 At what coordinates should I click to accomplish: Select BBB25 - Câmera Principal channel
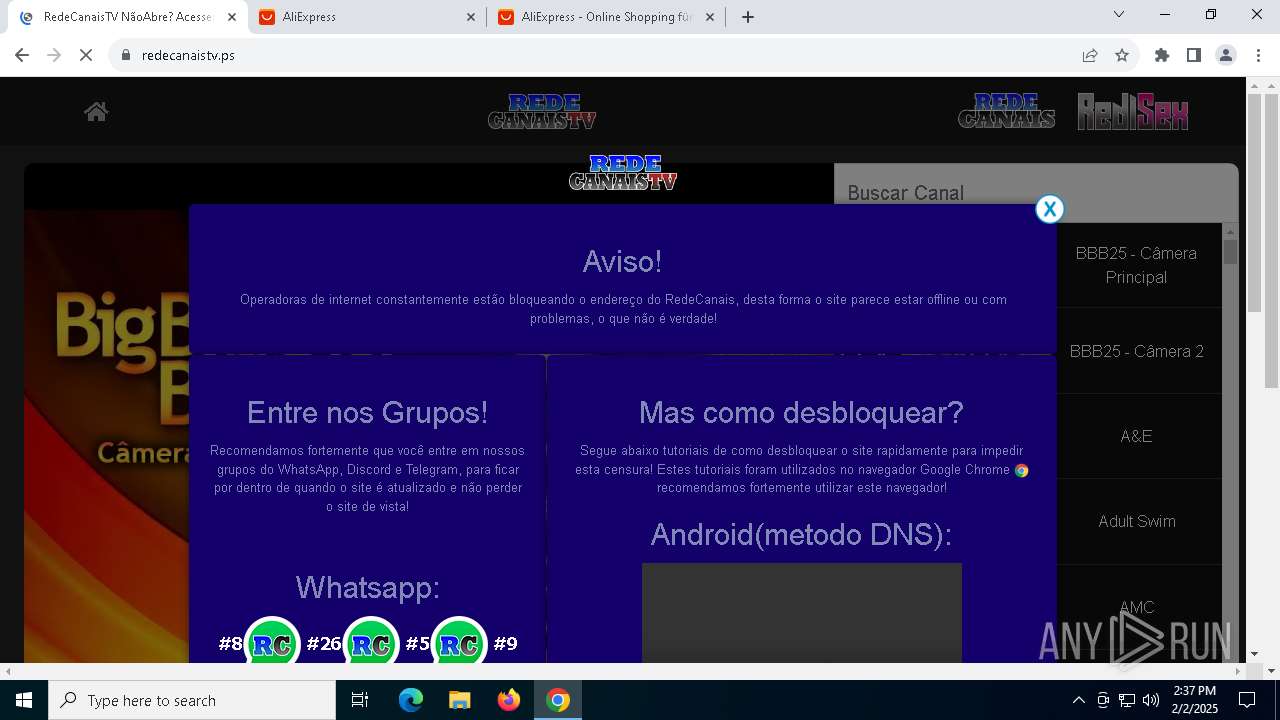[1136, 265]
